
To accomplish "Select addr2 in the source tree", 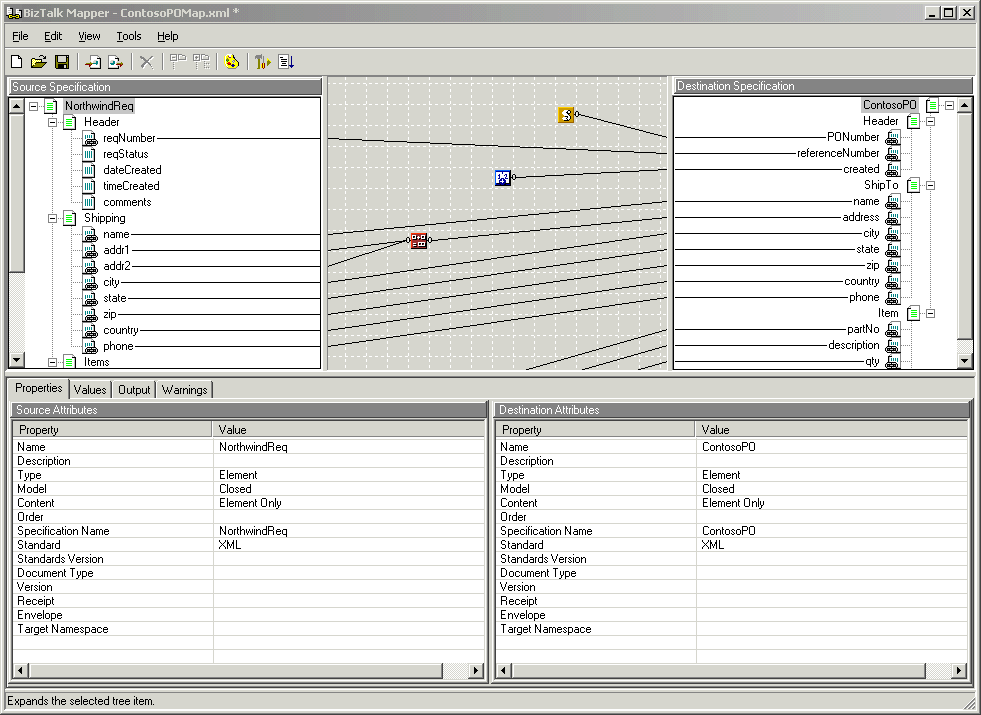I will tap(117, 266).
